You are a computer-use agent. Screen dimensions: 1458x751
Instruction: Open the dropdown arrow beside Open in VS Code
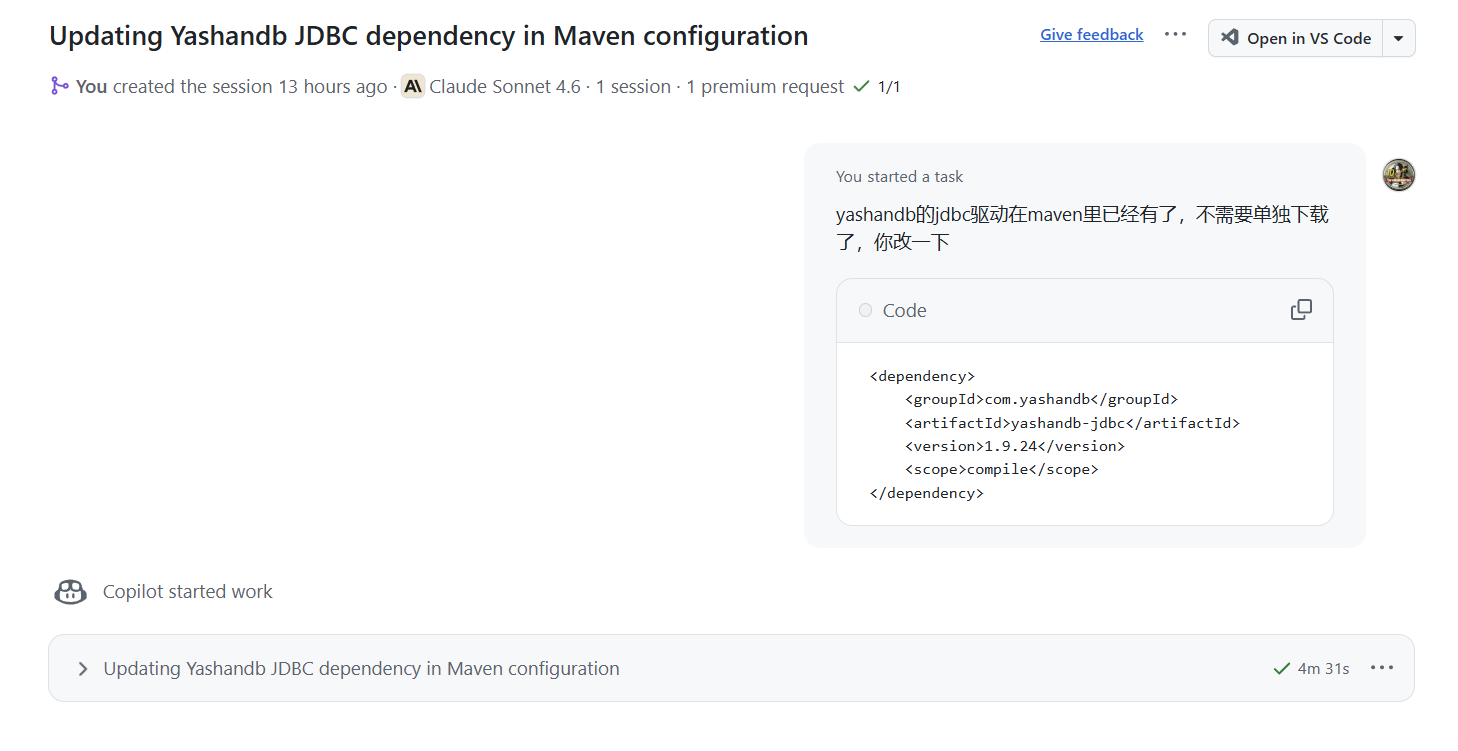[1398, 38]
